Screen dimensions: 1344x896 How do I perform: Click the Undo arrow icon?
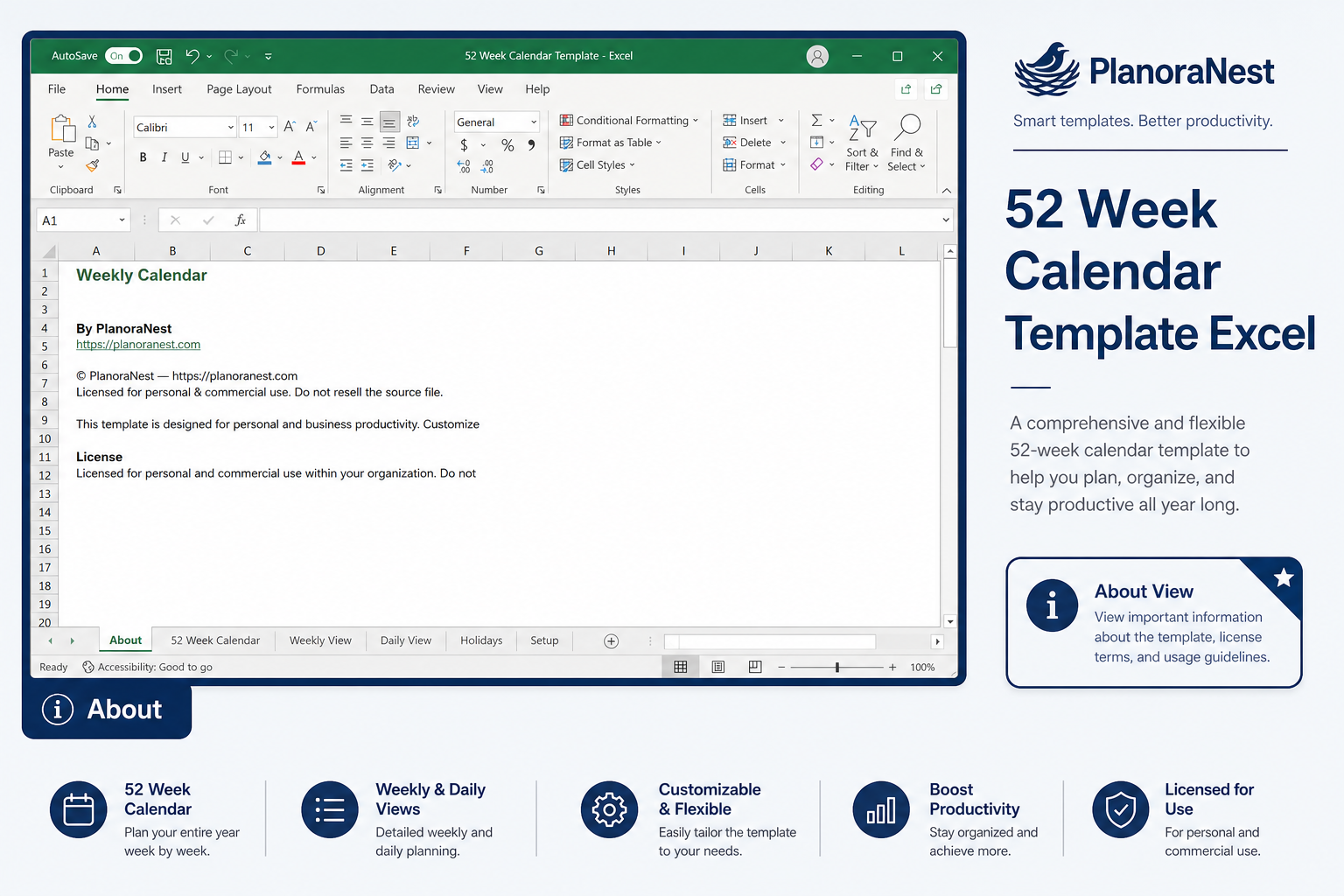(x=192, y=56)
